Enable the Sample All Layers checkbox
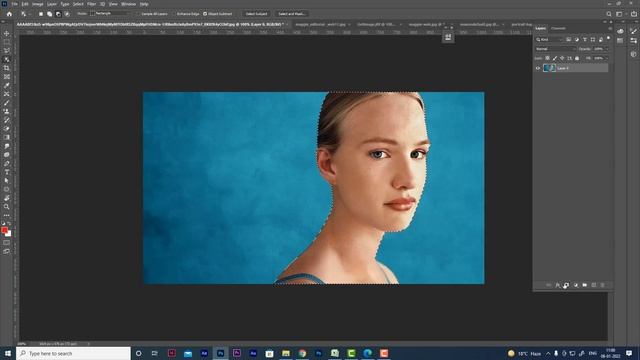 pyautogui.click(x=138, y=14)
